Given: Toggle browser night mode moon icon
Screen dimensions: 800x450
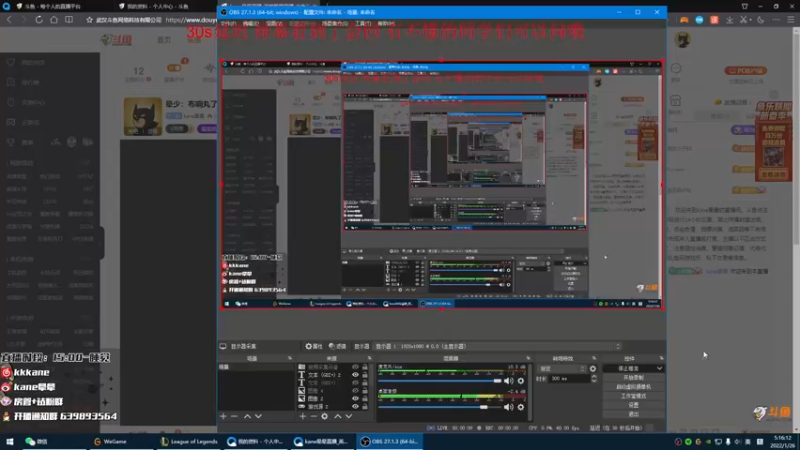Looking at the screenshot, I should click(x=761, y=20).
